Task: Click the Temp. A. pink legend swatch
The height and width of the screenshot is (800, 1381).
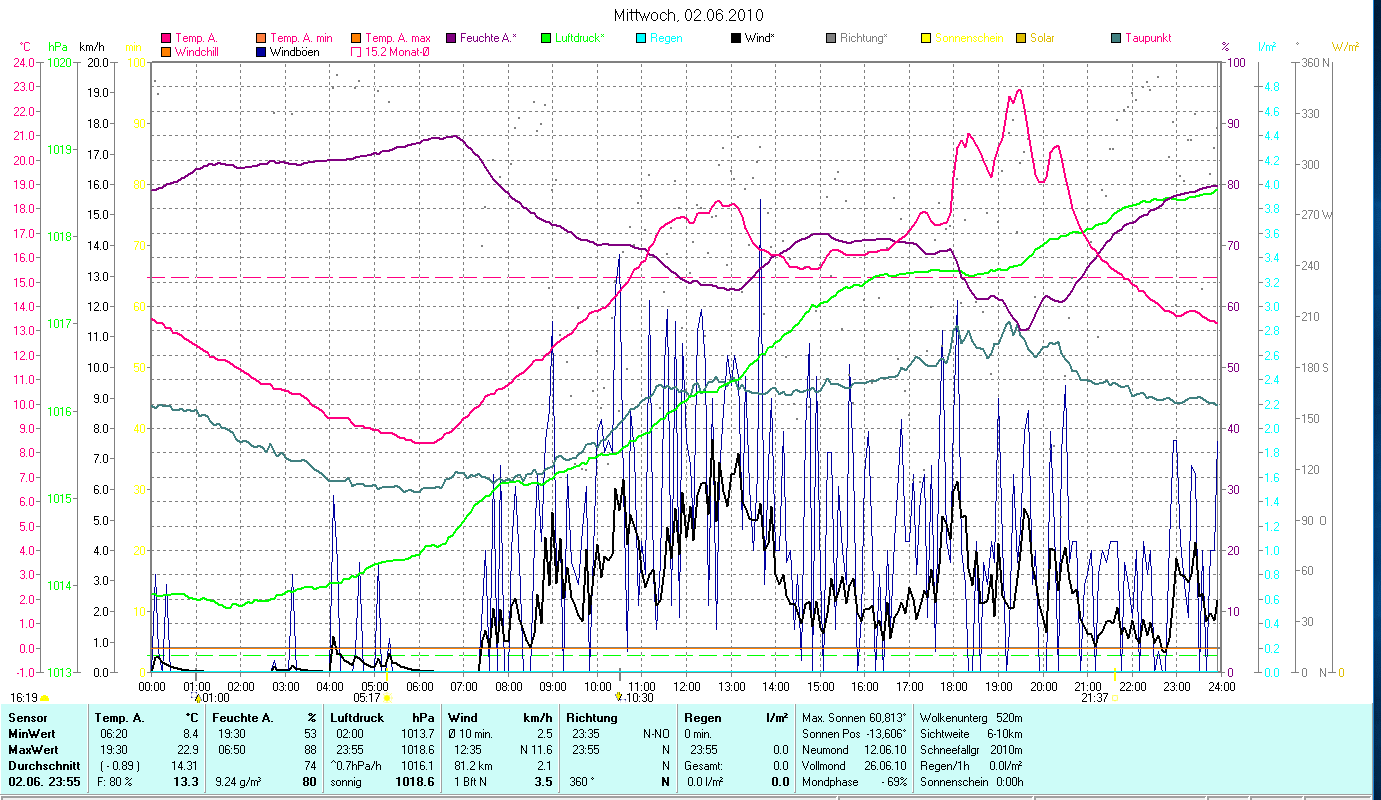Action: (x=166, y=38)
